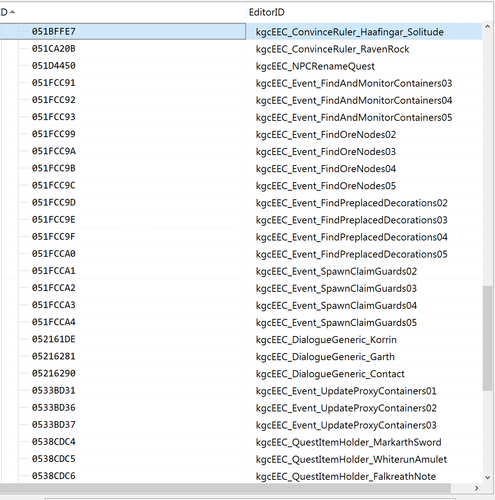Select kgcEEC_Event_FindAndMonitorContainers05 entry
Viewport: 495px width, 500px height.
(x=354, y=117)
